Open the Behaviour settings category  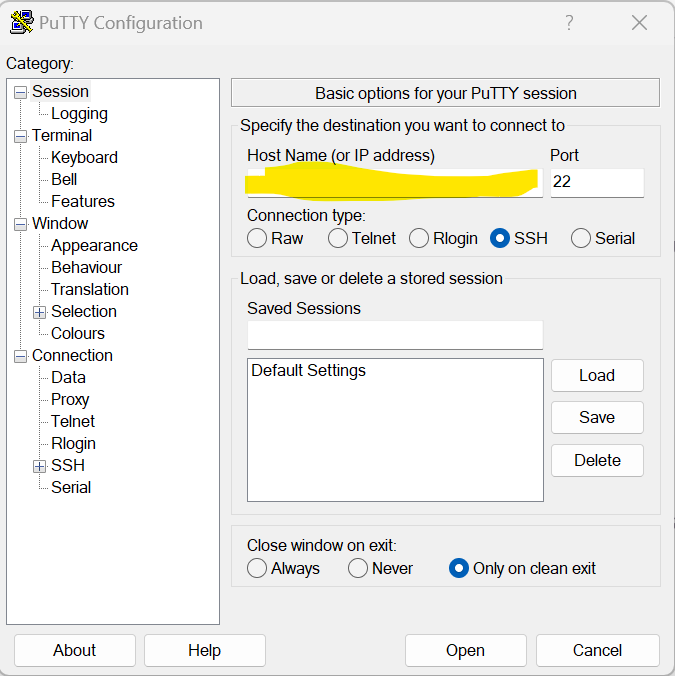coord(87,267)
